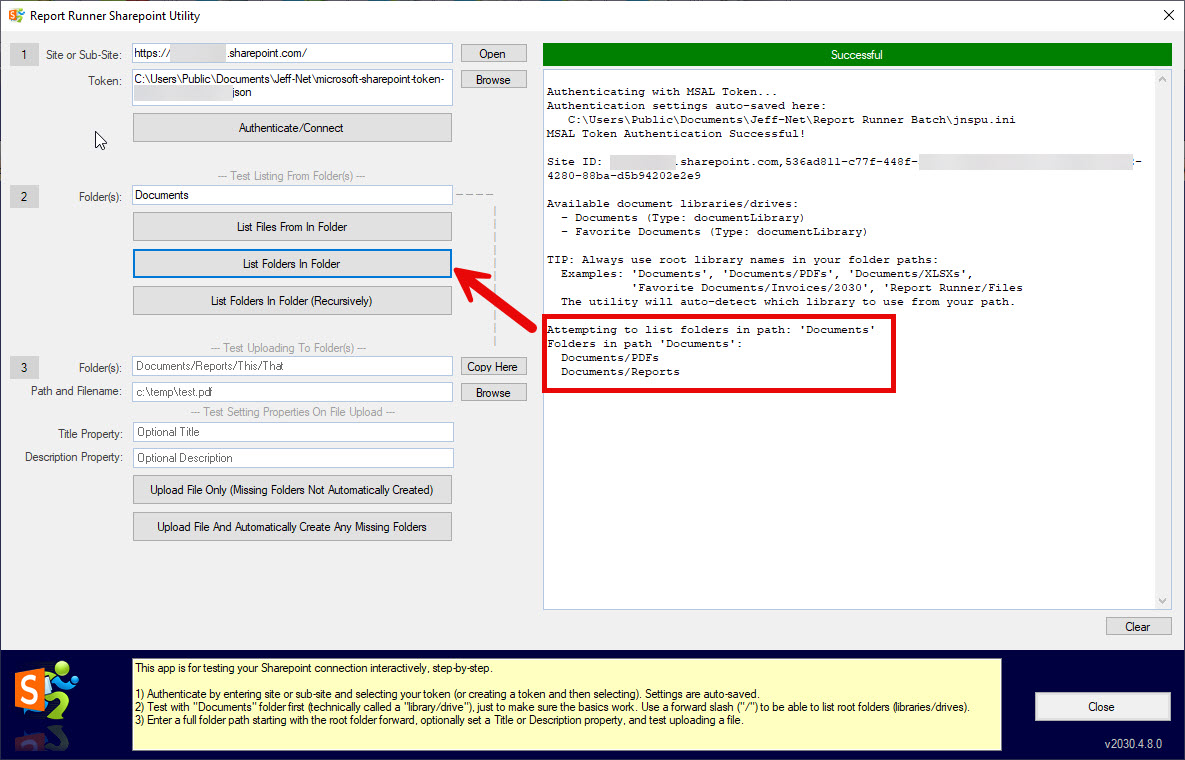Browse for the Path and Filename
The height and width of the screenshot is (760, 1185).
point(492,393)
